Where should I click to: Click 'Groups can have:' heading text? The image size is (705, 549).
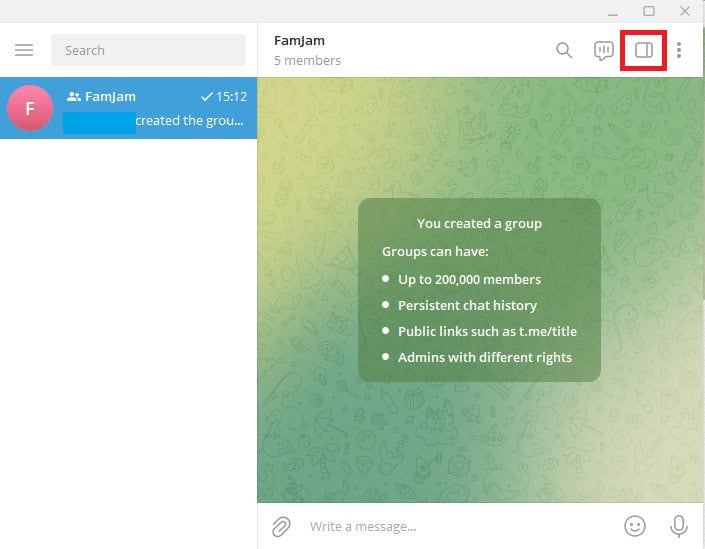[x=435, y=251]
